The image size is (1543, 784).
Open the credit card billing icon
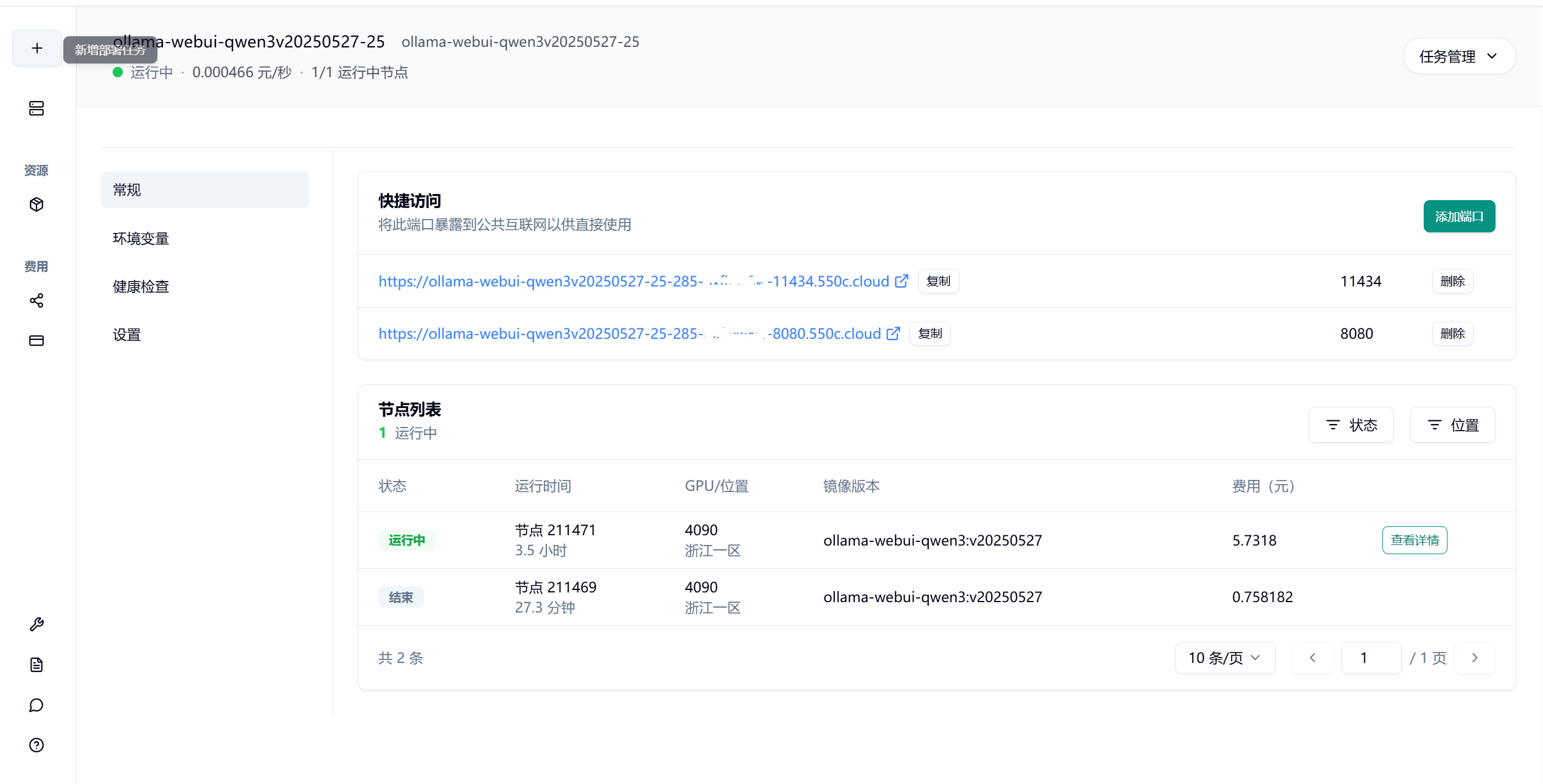[x=37, y=341]
